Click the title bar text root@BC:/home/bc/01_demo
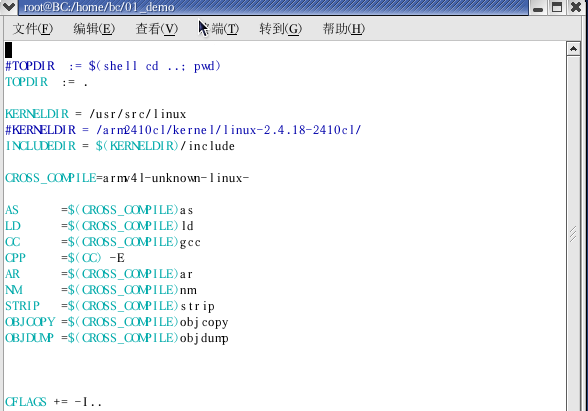Viewport: 588px width, 411px height. [99, 7]
